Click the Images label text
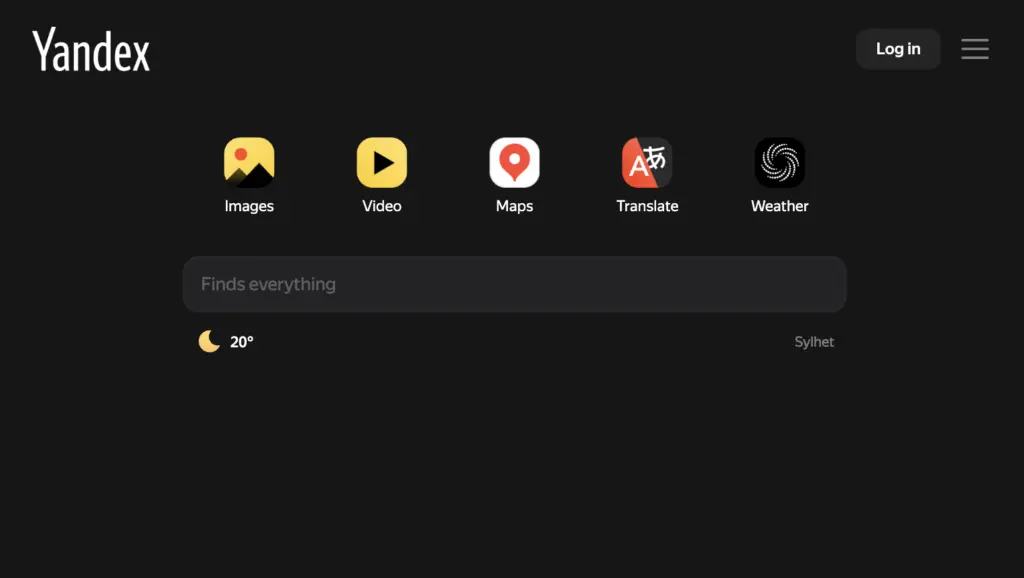The width and height of the screenshot is (1024, 578). click(249, 206)
